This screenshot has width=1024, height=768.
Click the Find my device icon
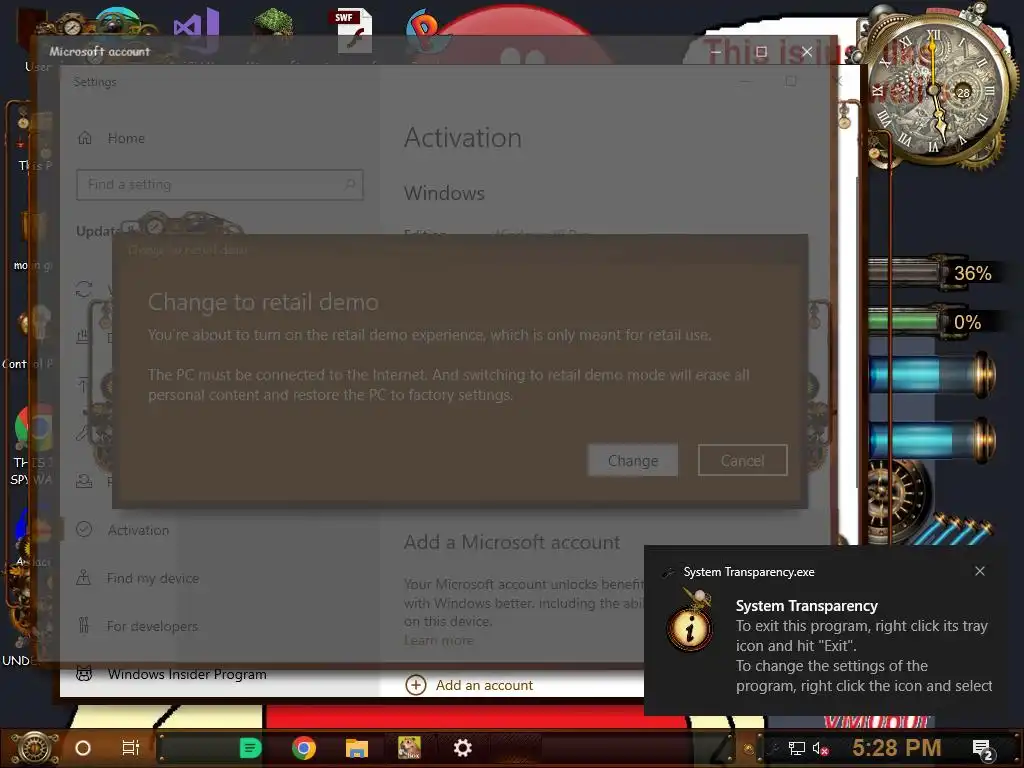(x=84, y=577)
